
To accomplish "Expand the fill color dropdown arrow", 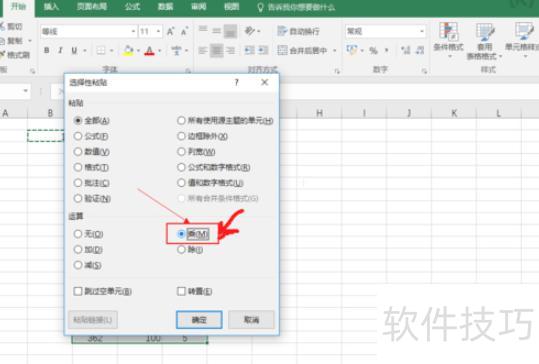I will 138,51.
